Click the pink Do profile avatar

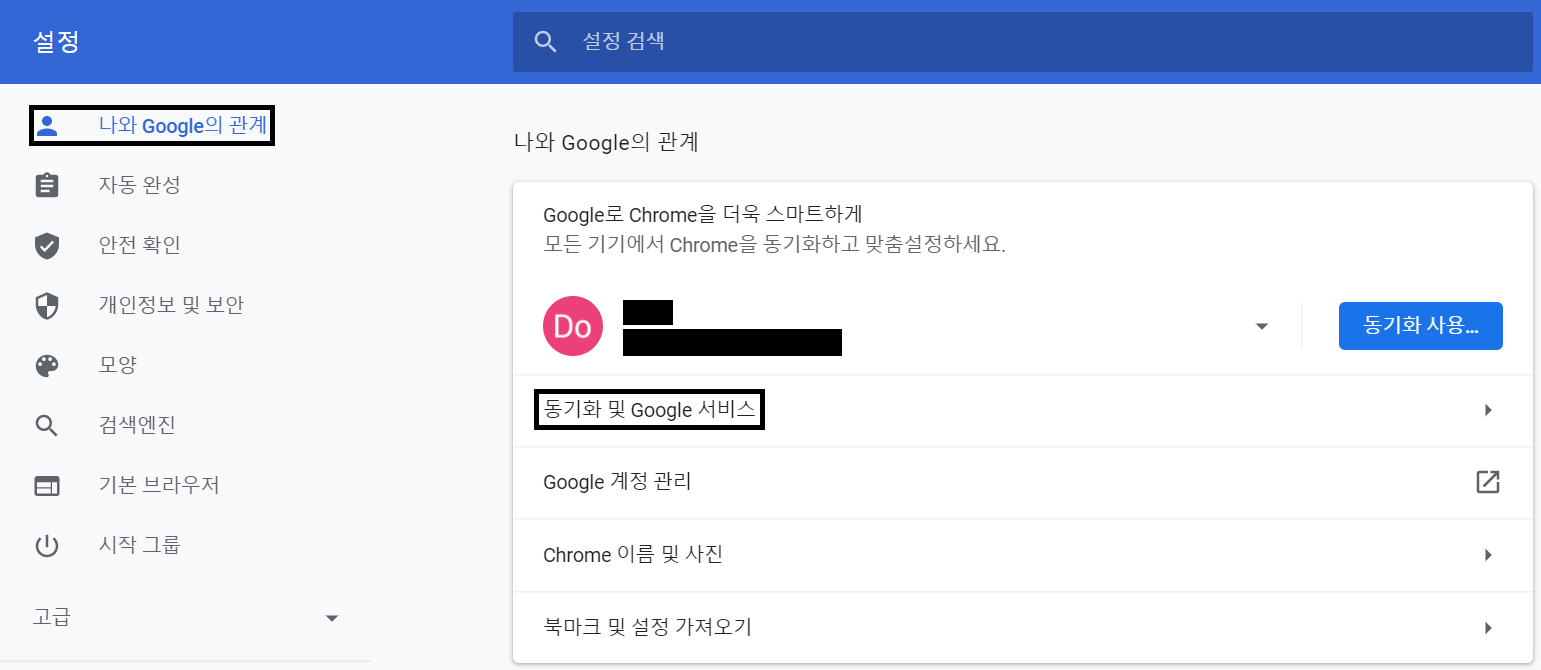572,326
